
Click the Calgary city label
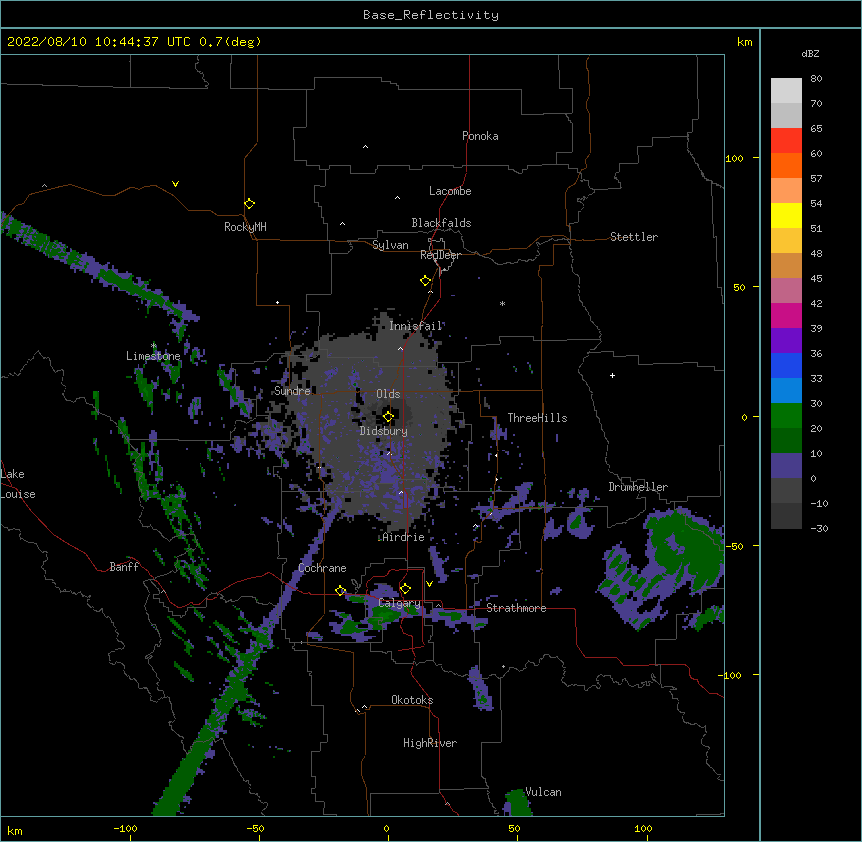[x=400, y=603]
